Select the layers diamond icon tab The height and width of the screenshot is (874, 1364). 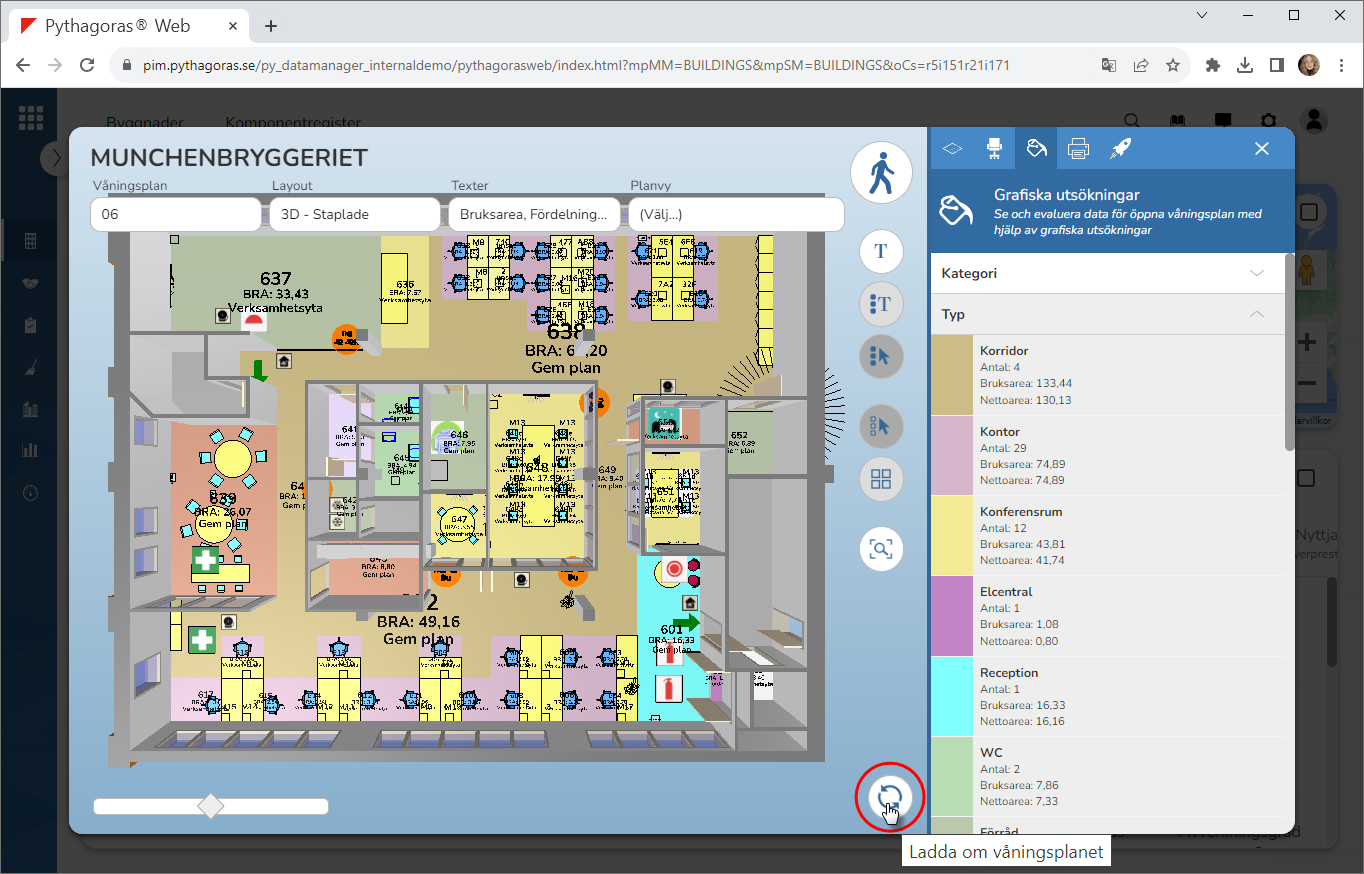pos(952,148)
